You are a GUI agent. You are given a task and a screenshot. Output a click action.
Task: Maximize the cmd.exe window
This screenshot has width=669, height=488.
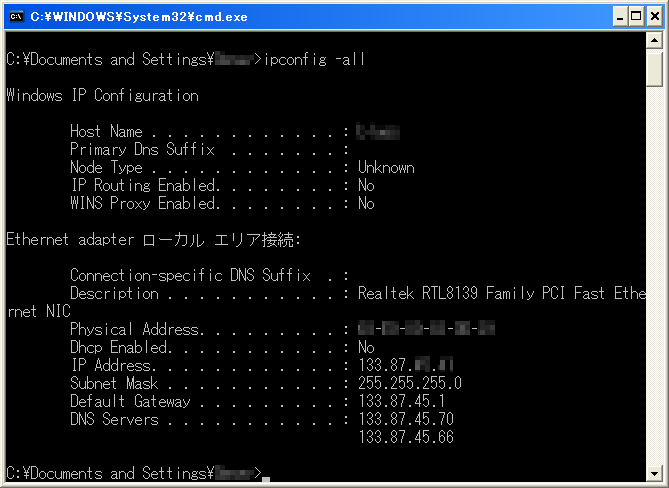636,17
